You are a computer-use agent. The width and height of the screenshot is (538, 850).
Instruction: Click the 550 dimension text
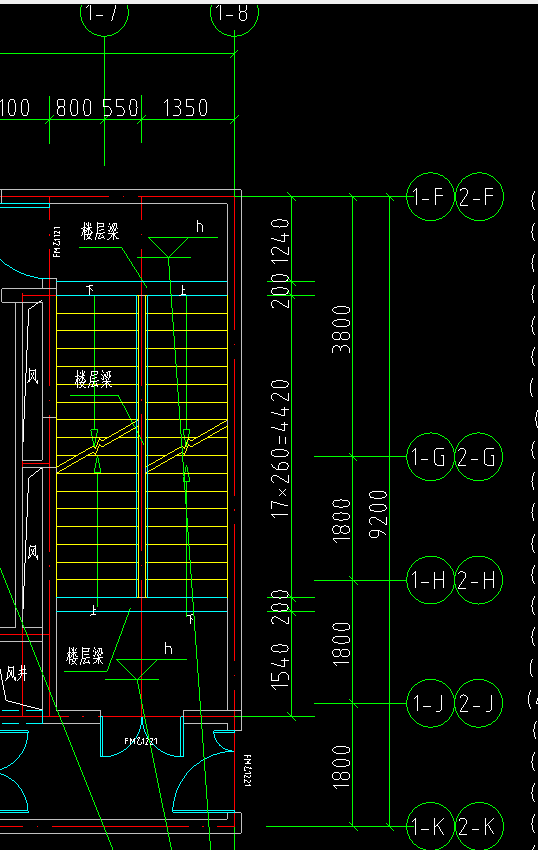120,108
